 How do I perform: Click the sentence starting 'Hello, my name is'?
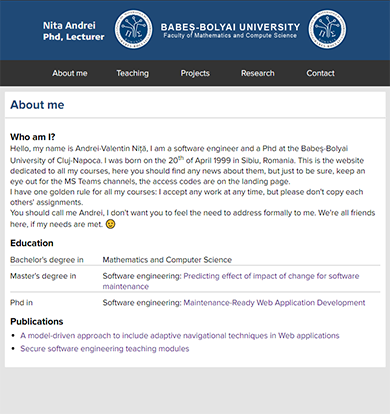coord(179,154)
